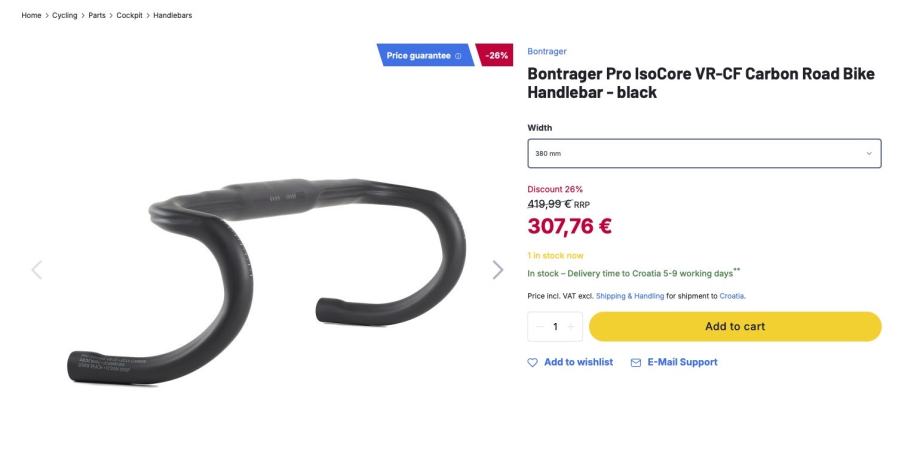Show the next product image arrow
This screenshot has width=920, height=449.
coord(498,270)
